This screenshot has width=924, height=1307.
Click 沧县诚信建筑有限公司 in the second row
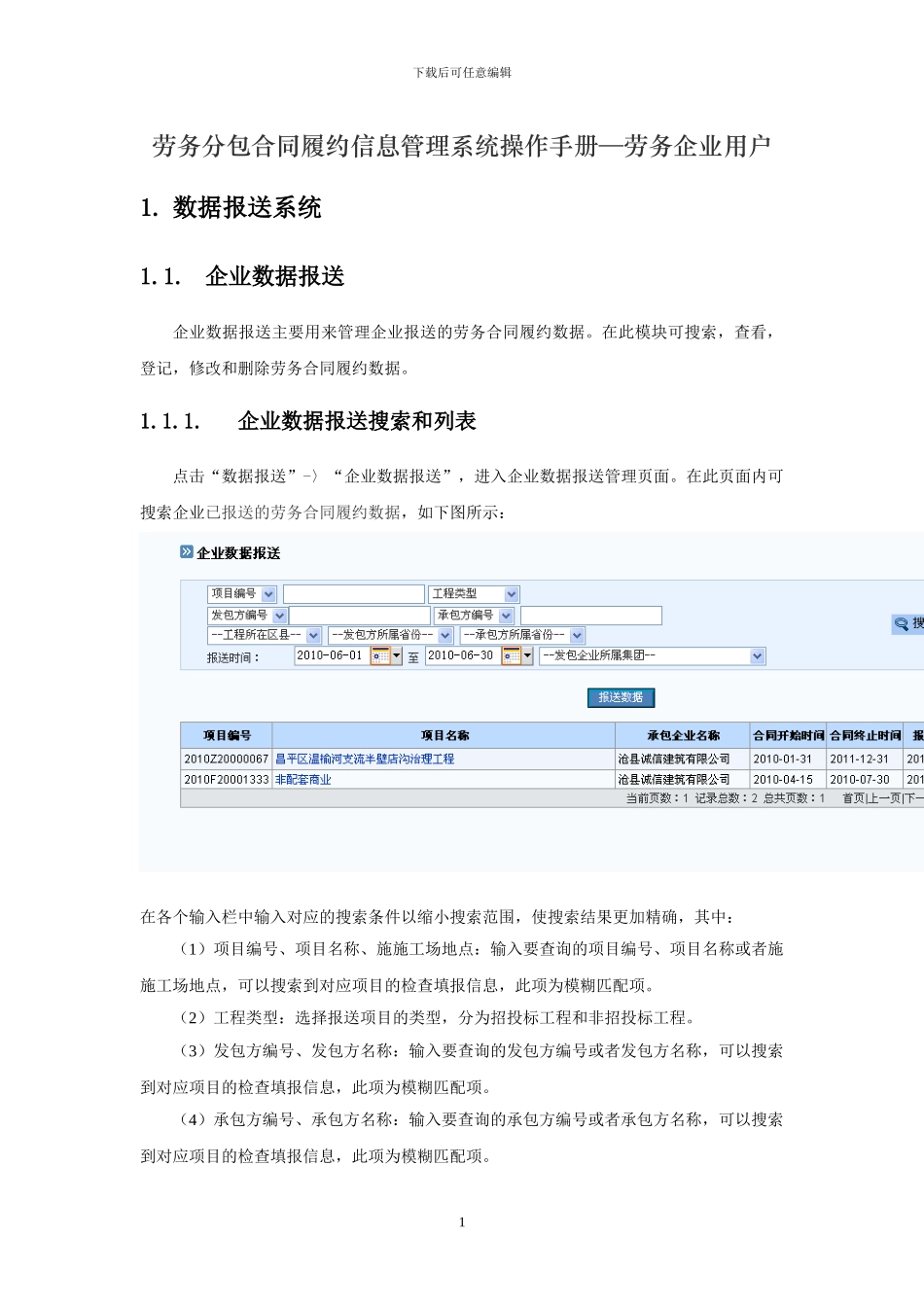(x=674, y=780)
